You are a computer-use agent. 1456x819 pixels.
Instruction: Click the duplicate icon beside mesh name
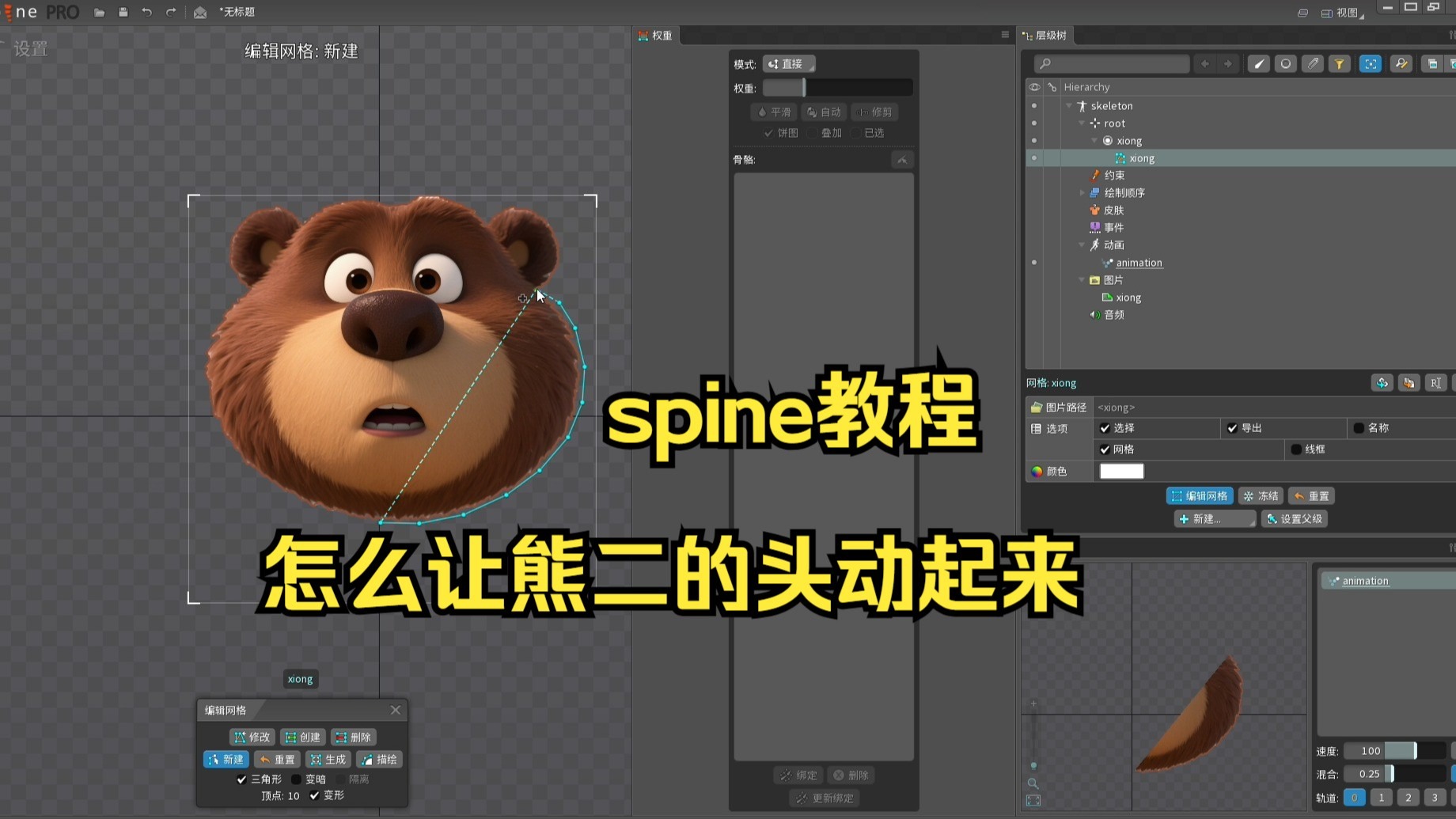(1409, 383)
